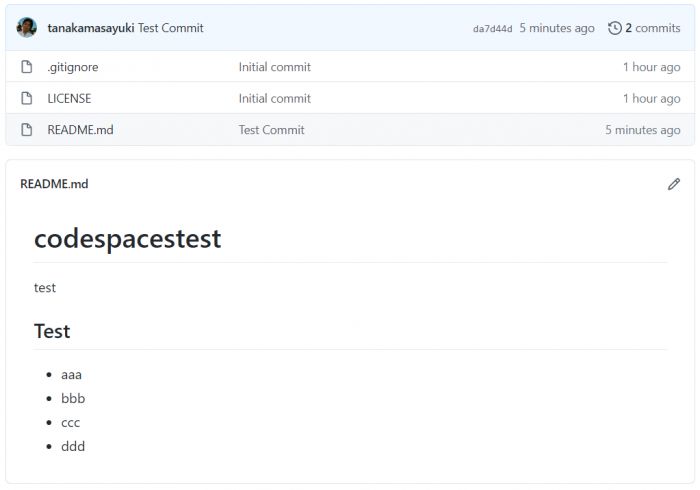Open Initial commit link in .gitignore row

pyautogui.click(x=274, y=67)
